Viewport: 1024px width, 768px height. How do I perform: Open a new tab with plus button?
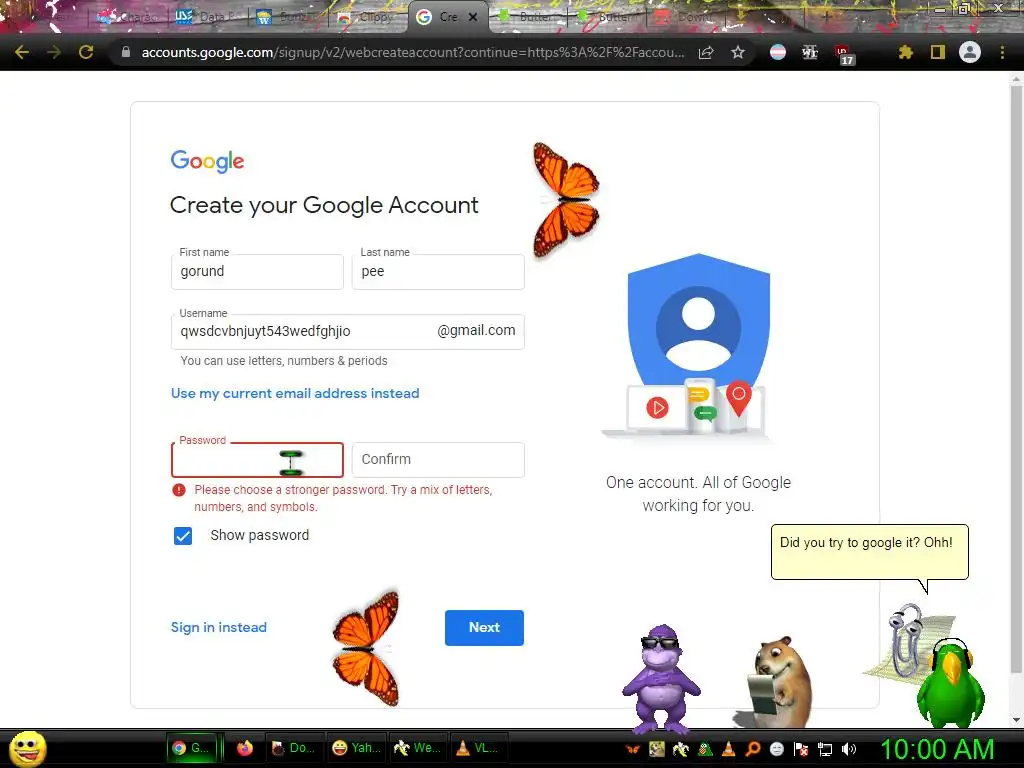(x=827, y=17)
